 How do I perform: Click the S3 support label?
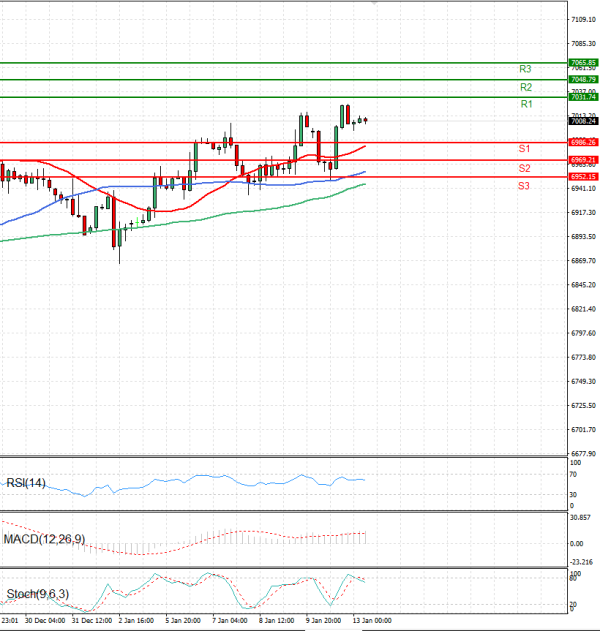tap(524, 186)
